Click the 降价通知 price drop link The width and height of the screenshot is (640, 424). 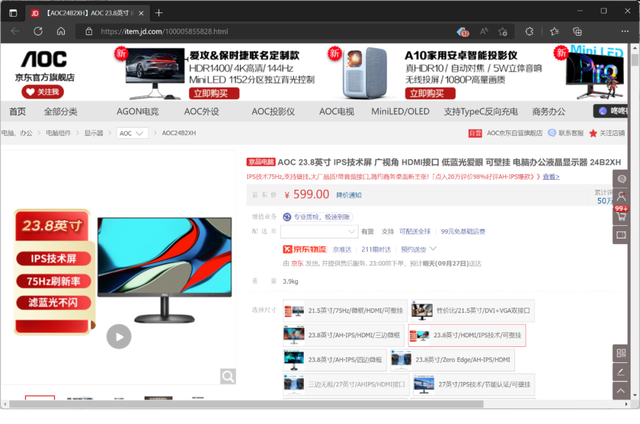pyautogui.click(x=349, y=195)
